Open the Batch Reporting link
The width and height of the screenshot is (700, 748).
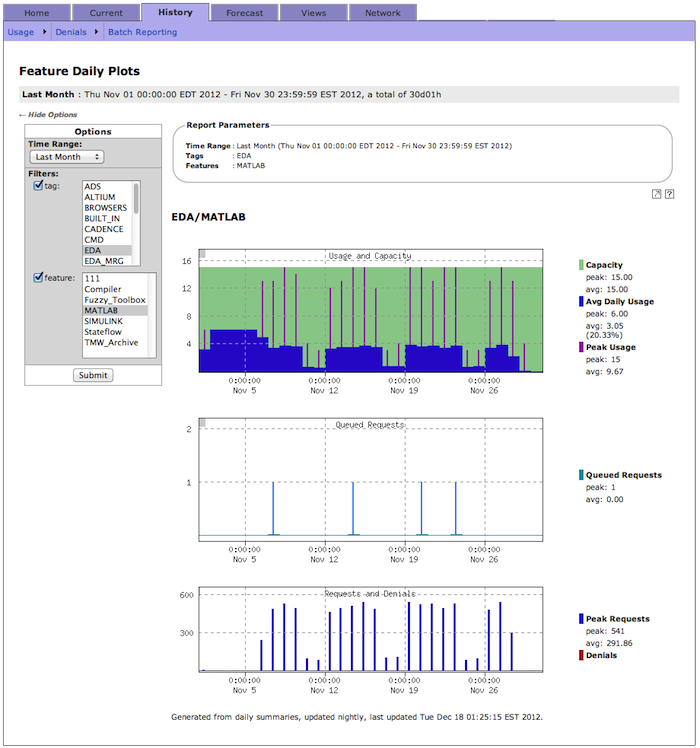coord(142,32)
